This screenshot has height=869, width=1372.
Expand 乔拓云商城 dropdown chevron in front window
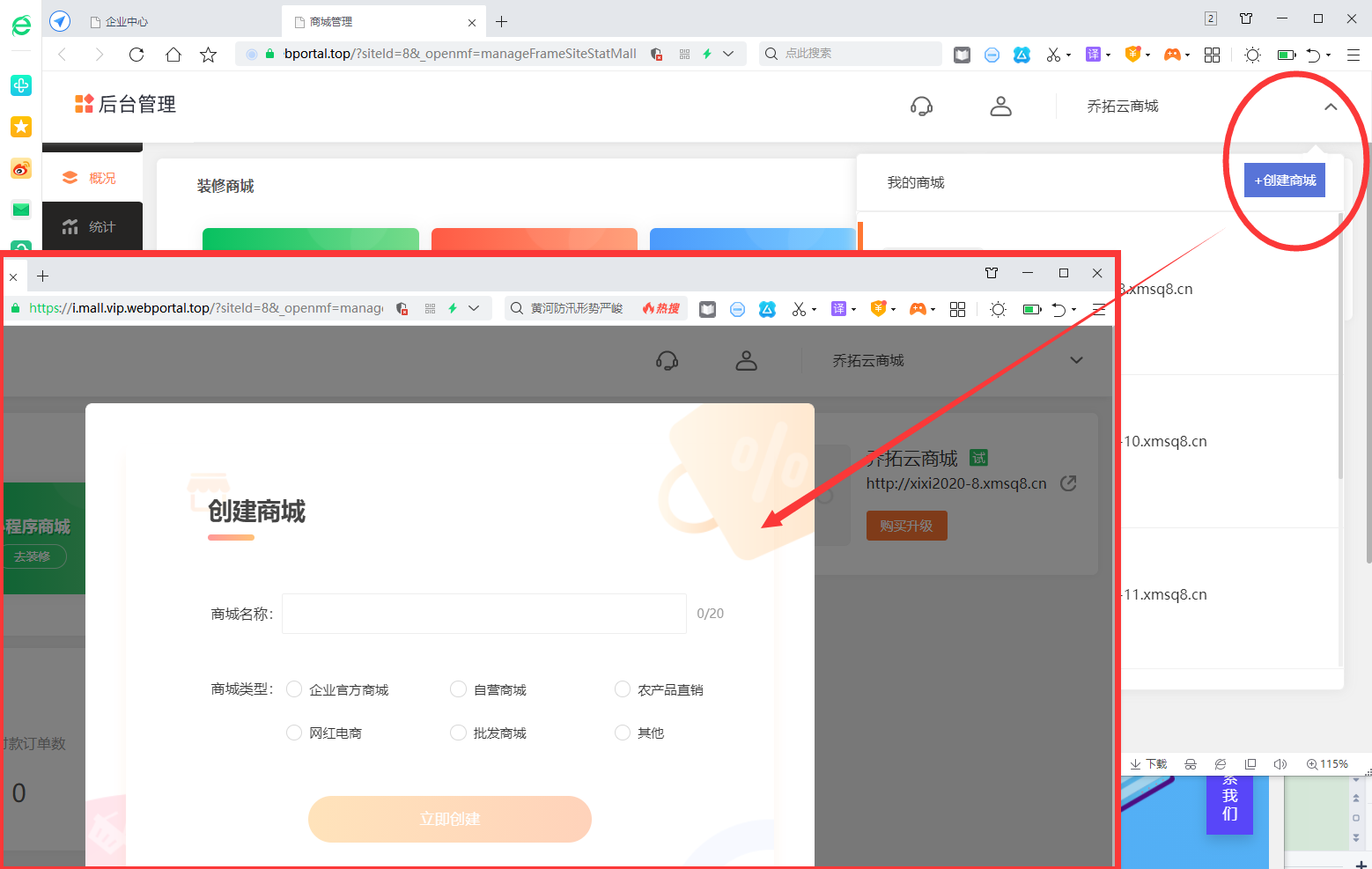[1076, 360]
